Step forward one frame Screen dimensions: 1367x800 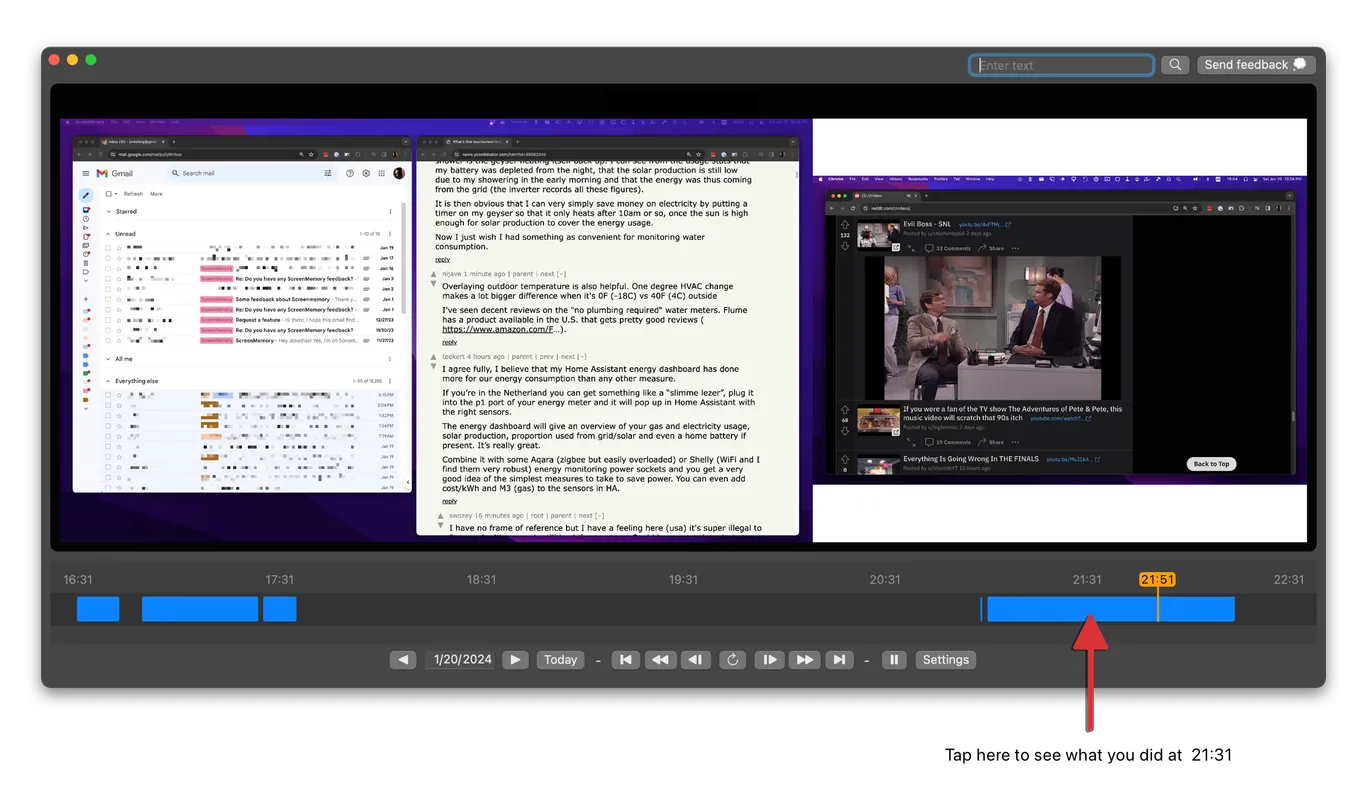(x=768, y=660)
